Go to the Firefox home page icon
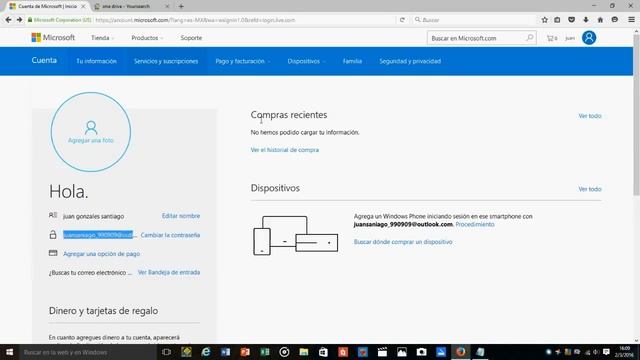Image resolution: width=640 pixels, height=360 pixels. coord(600,20)
